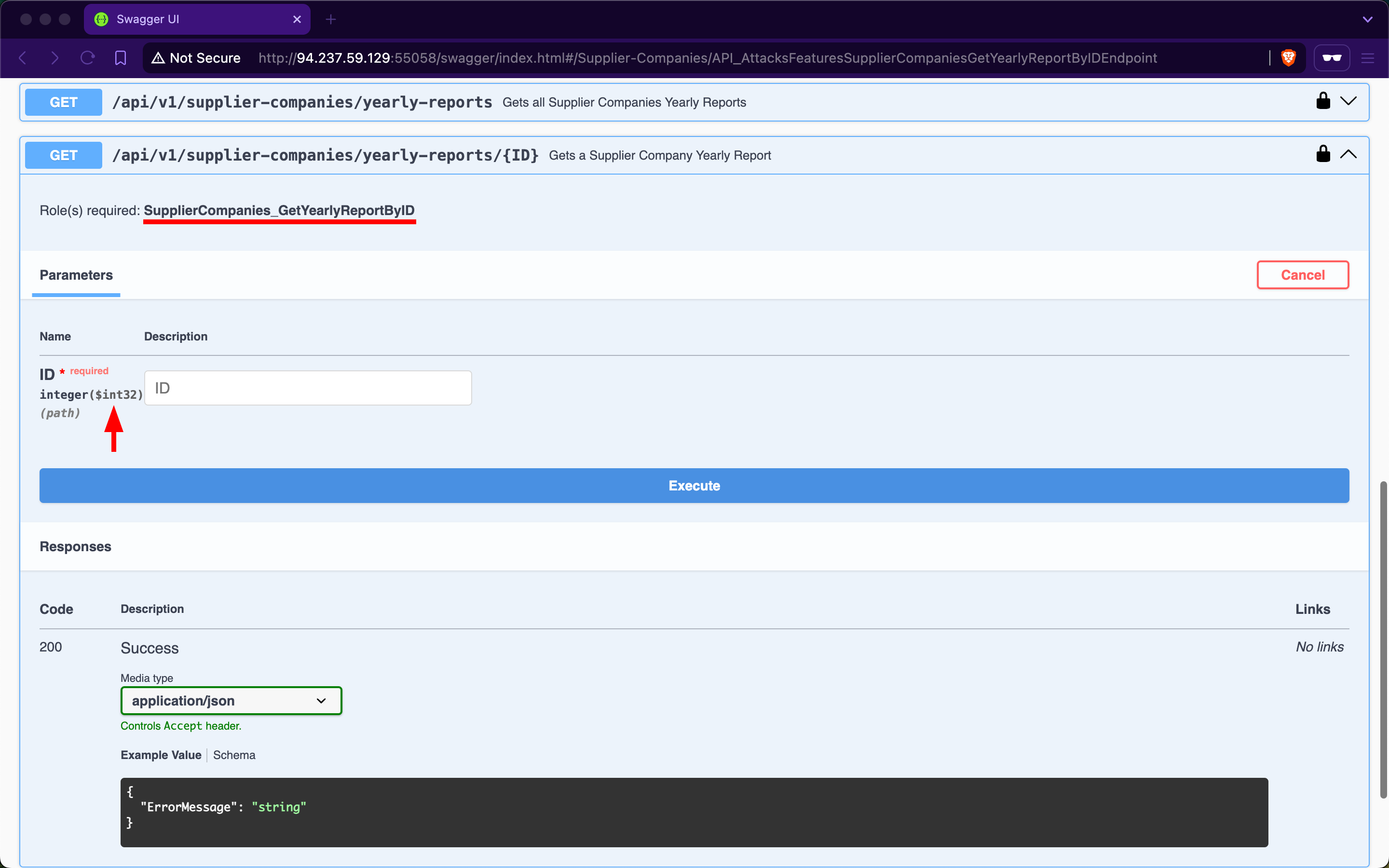The width and height of the screenshot is (1389, 868).
Task: Click lock icon on yearly-reports/{ID} endpoint
Action: pos(1323,154)
